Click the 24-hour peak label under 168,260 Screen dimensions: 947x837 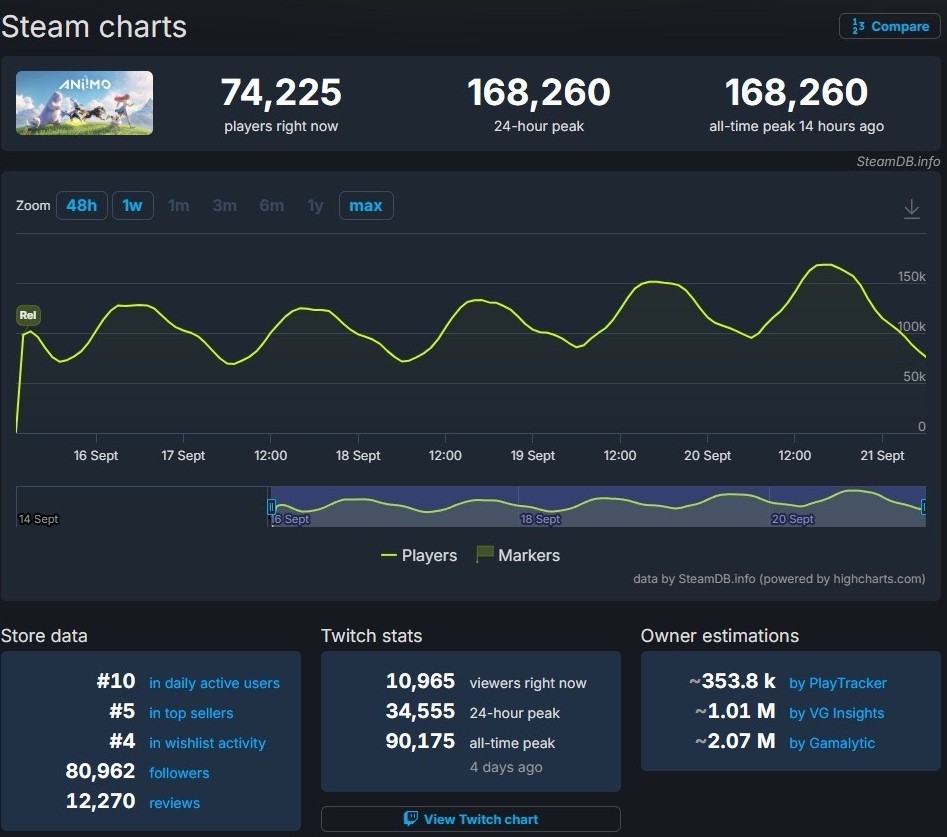tap(539, 126)
